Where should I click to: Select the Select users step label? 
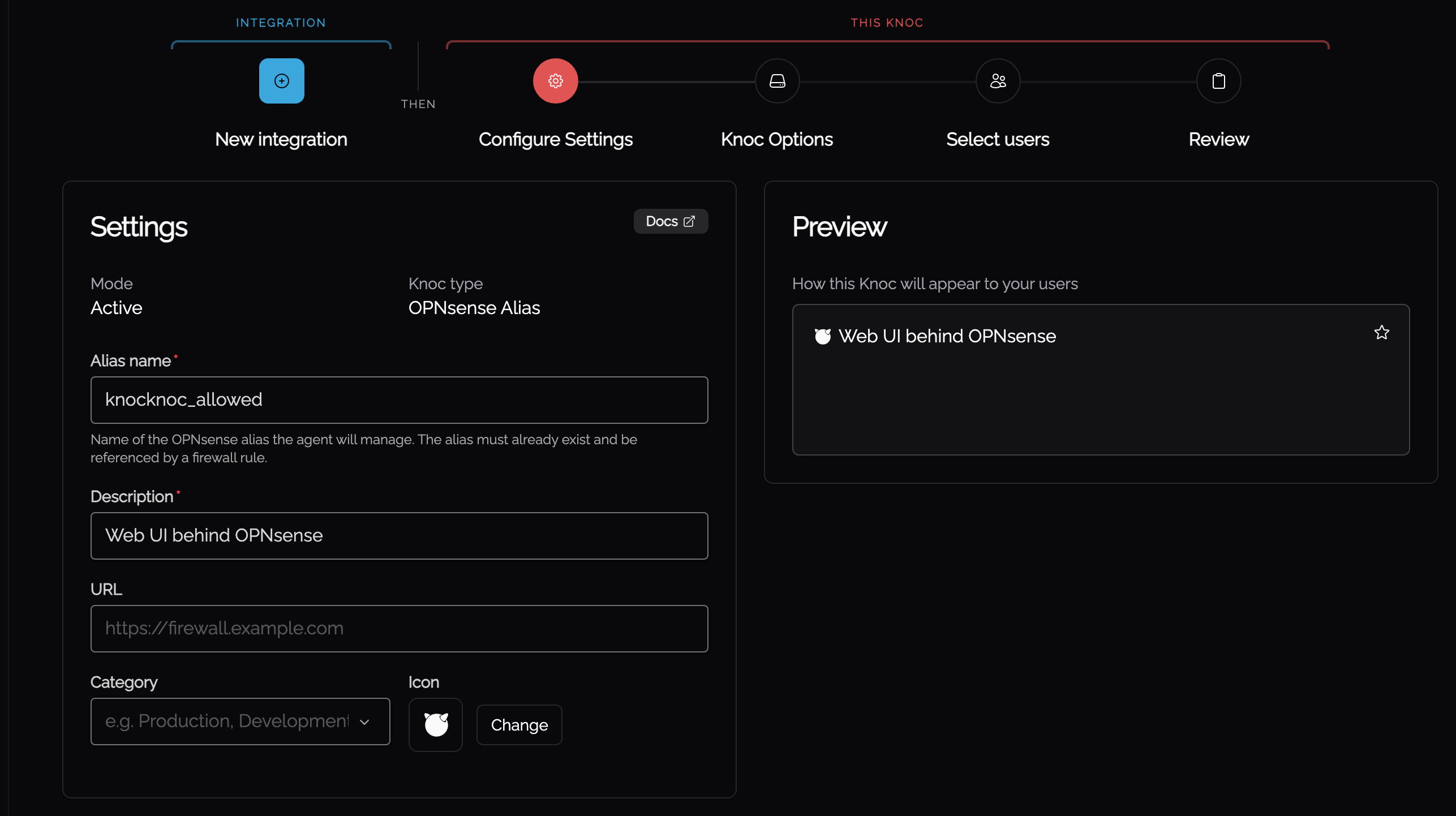click(x=998, y=139)
